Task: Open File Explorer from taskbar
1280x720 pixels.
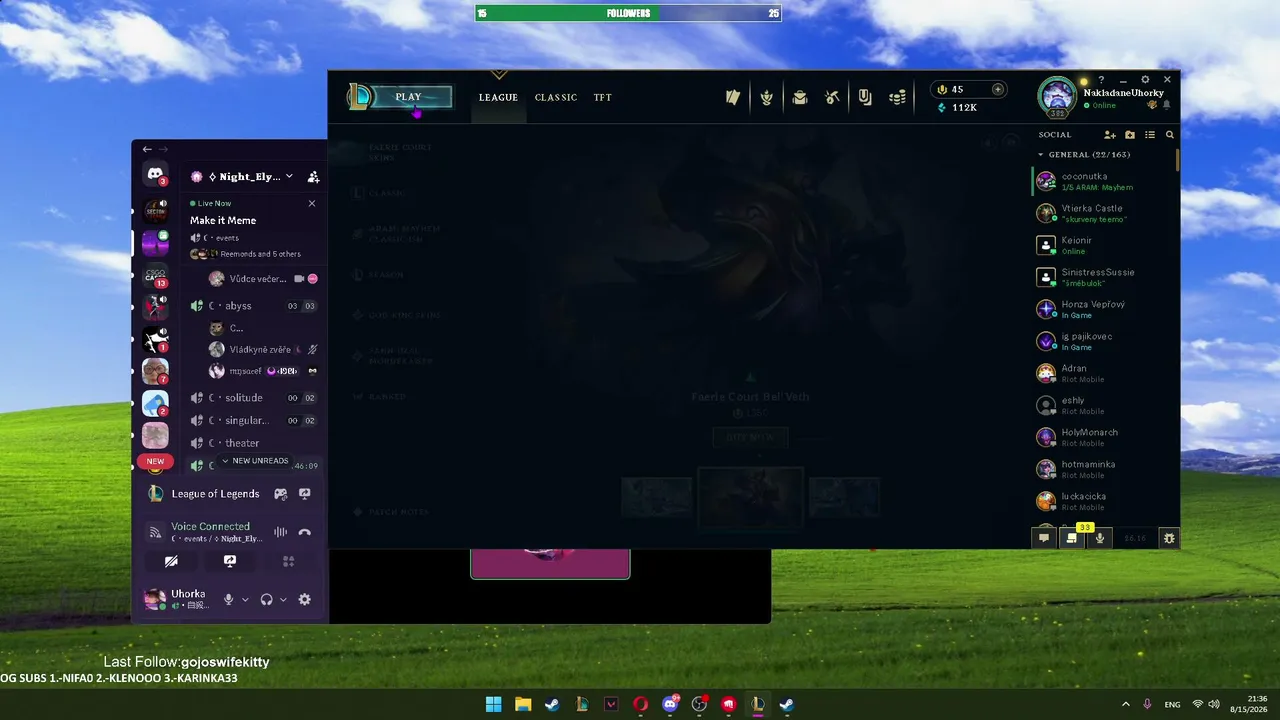Action: tap(523, 704)
